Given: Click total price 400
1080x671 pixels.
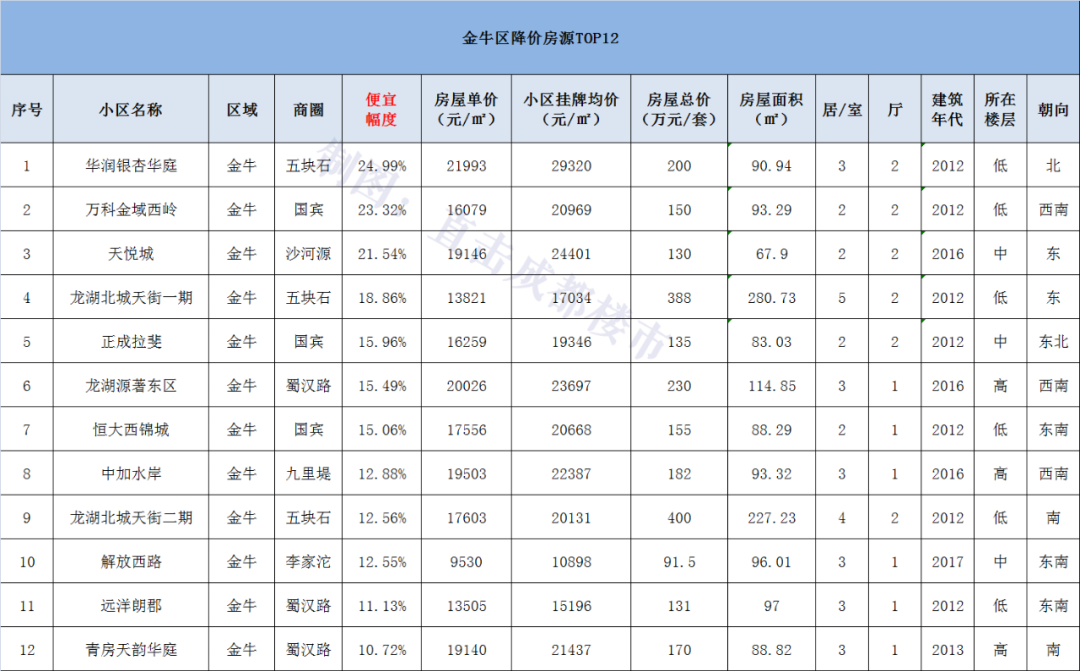Looking at the screenshot, I should [x=678, y=518].
